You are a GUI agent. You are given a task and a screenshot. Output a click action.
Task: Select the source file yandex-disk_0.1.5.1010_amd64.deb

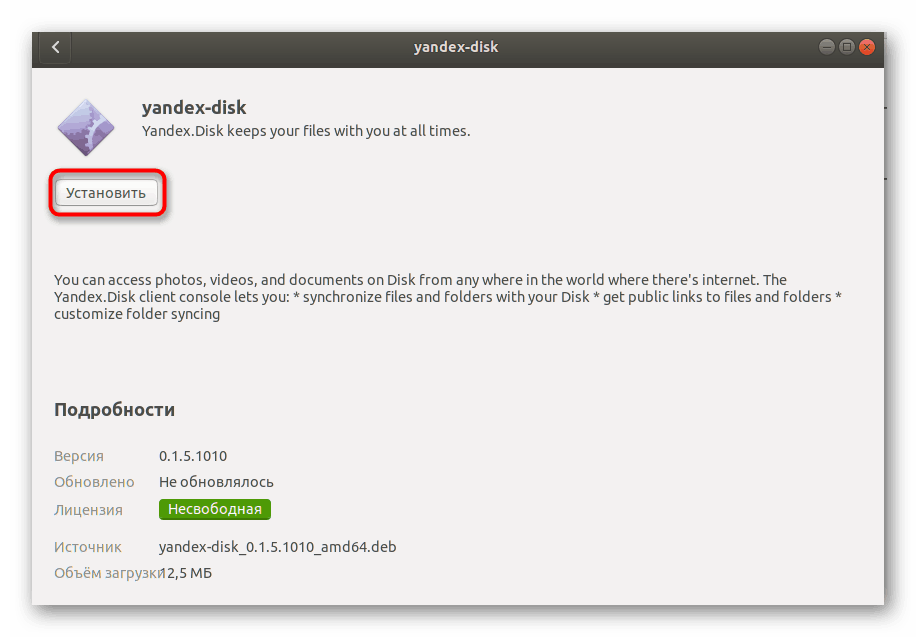[x=277, y=547]
